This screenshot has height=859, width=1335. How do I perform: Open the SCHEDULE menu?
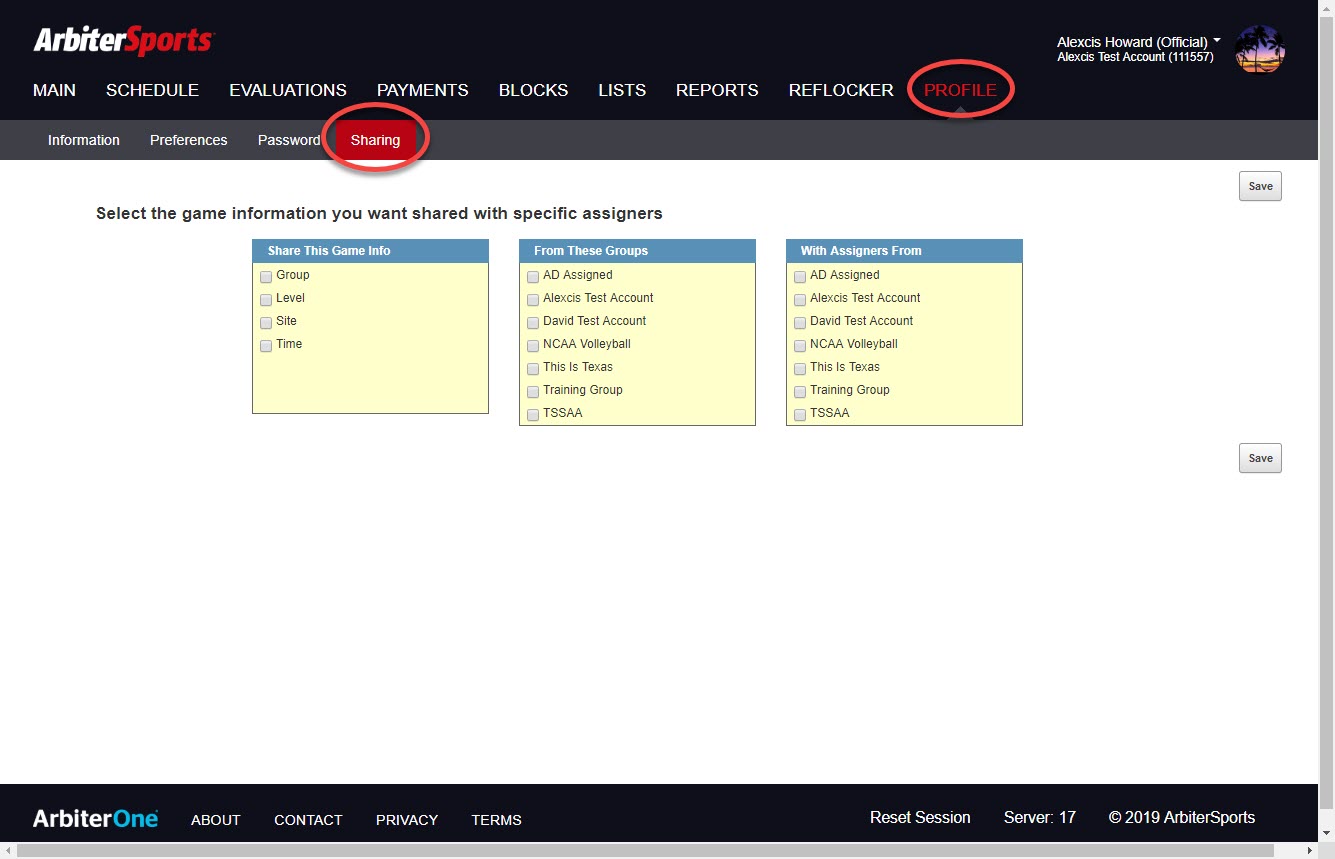click(152, 90)
